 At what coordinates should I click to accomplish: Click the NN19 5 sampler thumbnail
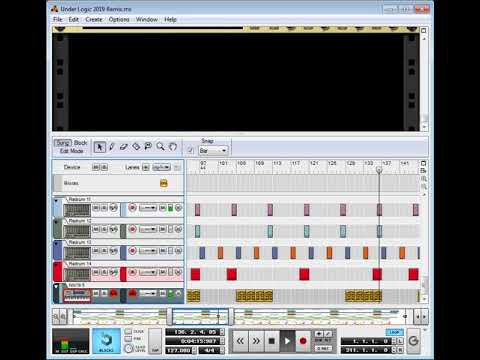77,296
